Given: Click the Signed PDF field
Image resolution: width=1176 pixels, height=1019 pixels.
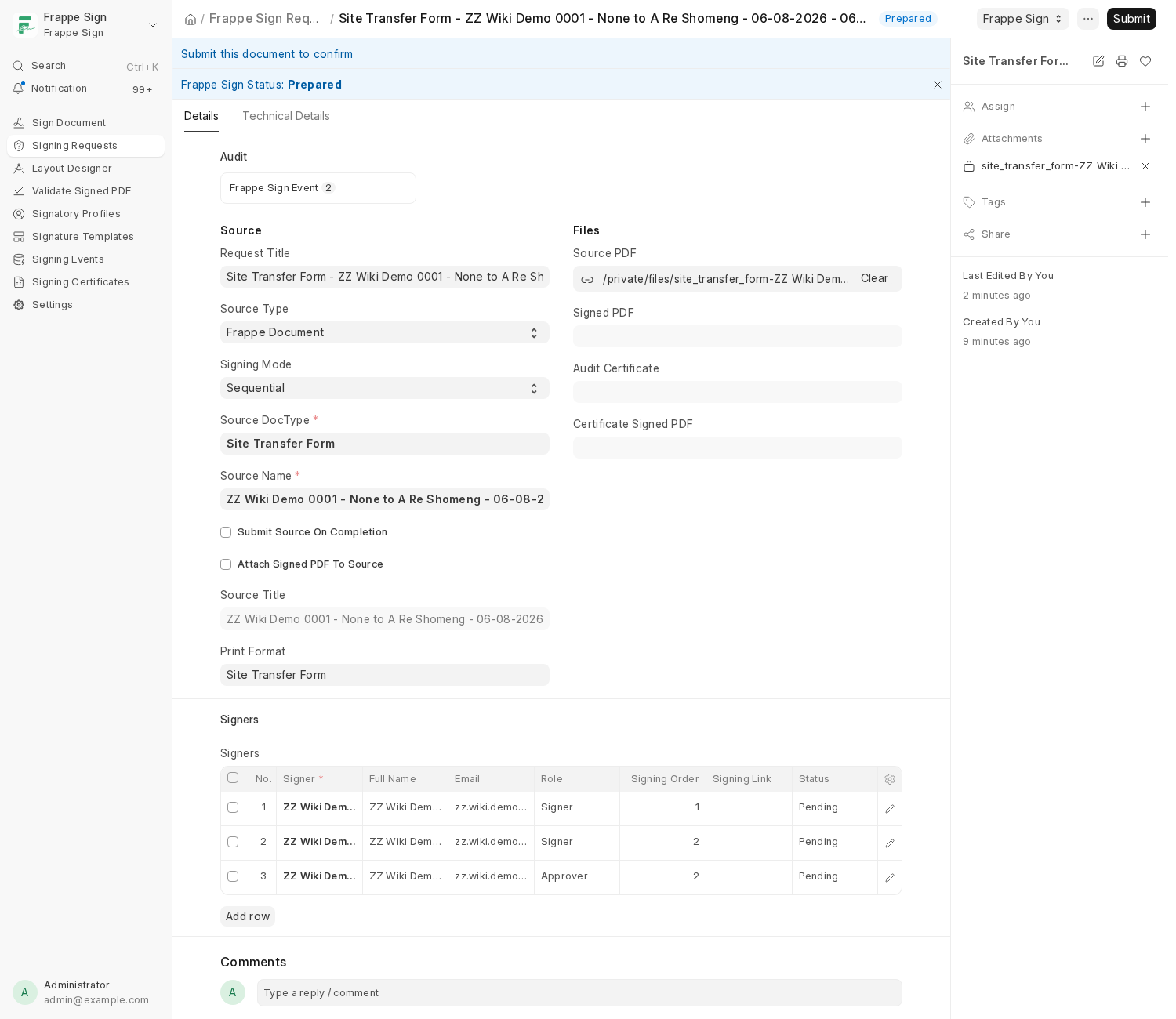Looking at the screenshot, I should point(738,336).
